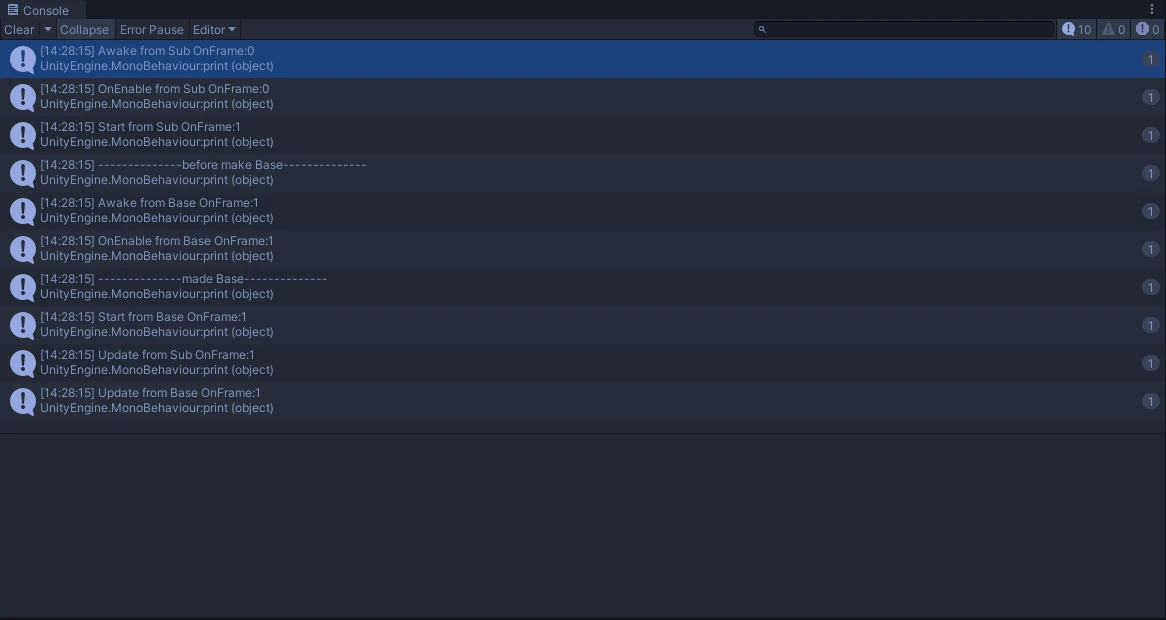Open the Console panel options menu
Screen dimensions: 1166x620
(1152, 10)
